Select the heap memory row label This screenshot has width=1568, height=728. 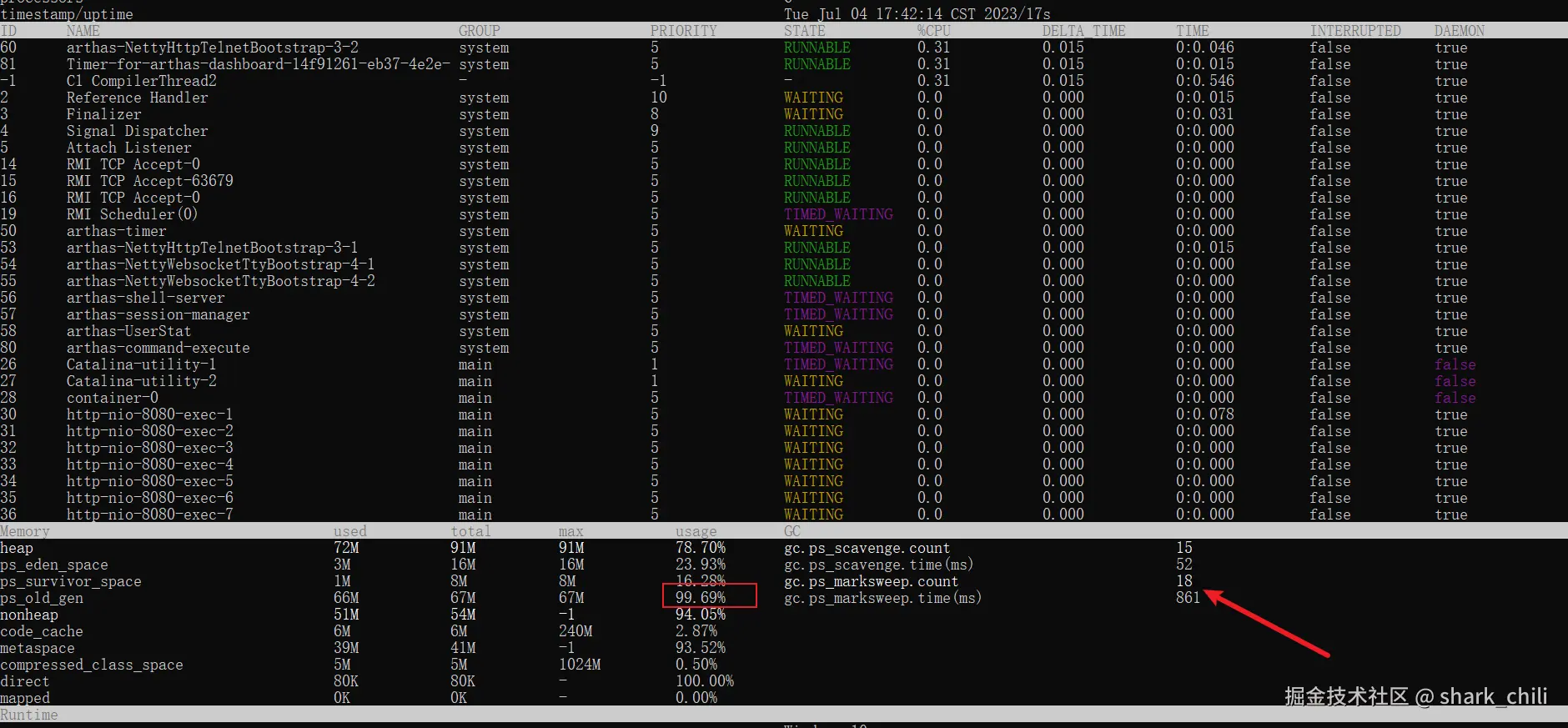point(17,548)
